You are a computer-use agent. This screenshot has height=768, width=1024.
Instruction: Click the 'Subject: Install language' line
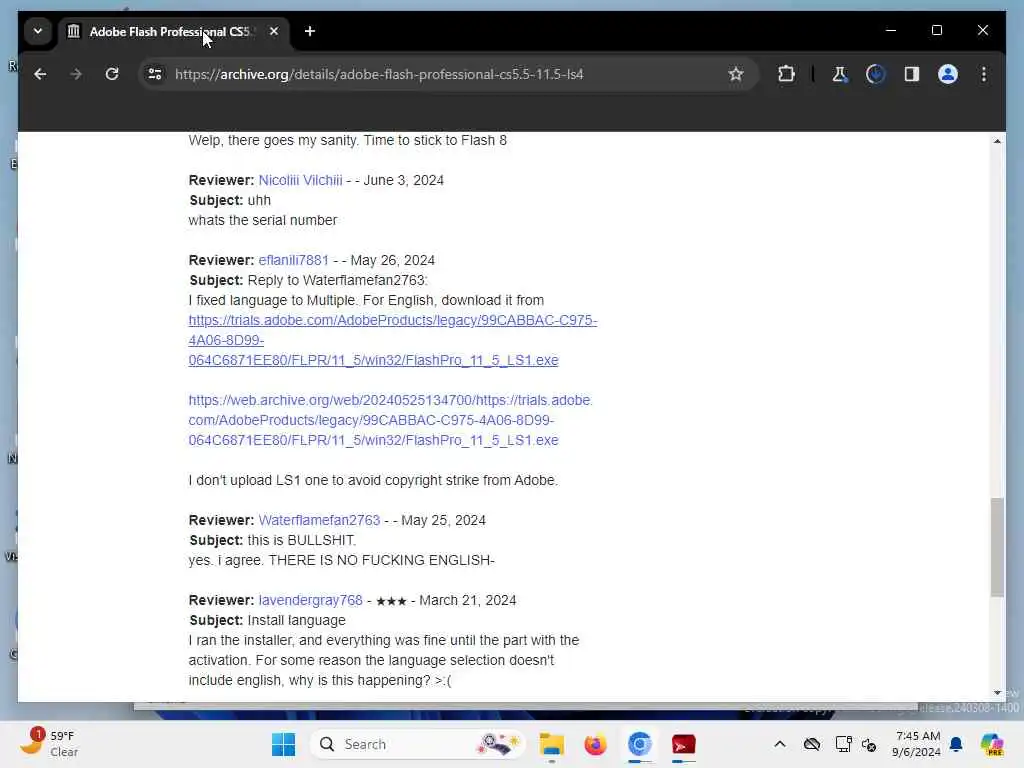(x=267, y=620)
